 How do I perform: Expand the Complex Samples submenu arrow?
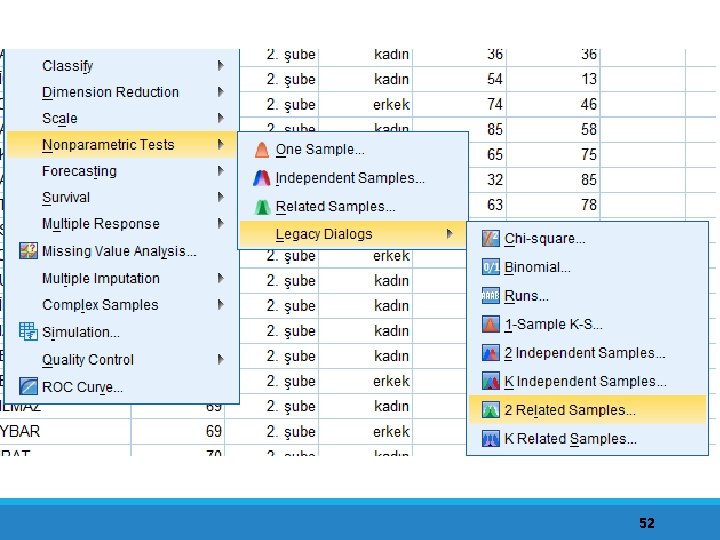click(x=220, y=305)
